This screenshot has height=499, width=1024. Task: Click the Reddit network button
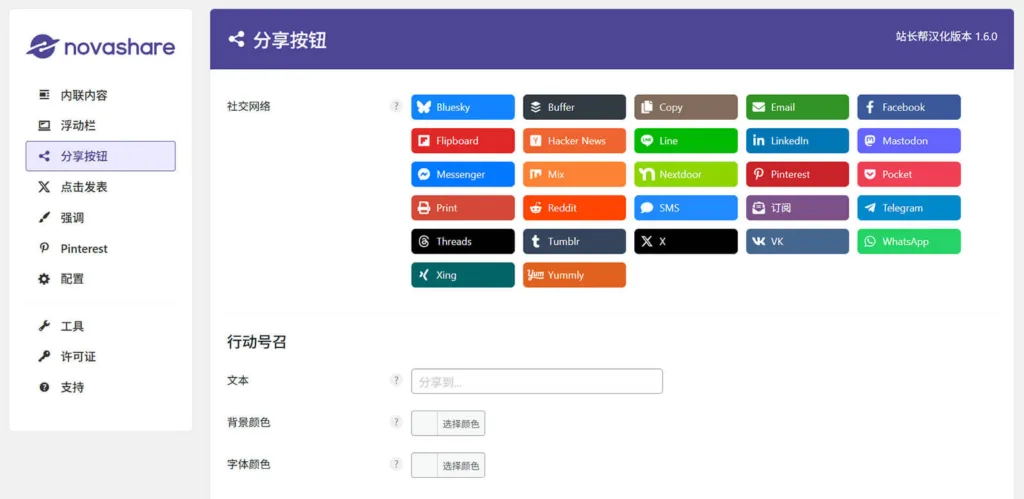tap(574, 208)
